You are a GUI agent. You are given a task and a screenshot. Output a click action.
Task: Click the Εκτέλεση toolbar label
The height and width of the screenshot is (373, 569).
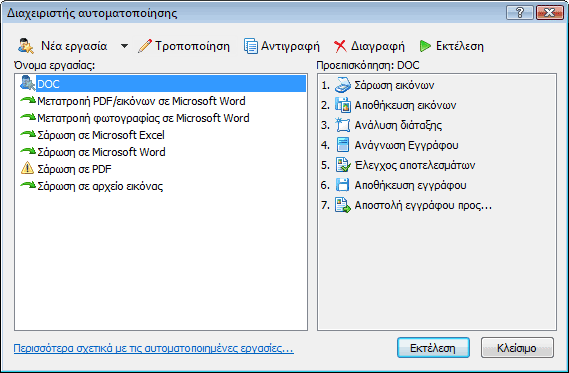[x=459, y=46]
